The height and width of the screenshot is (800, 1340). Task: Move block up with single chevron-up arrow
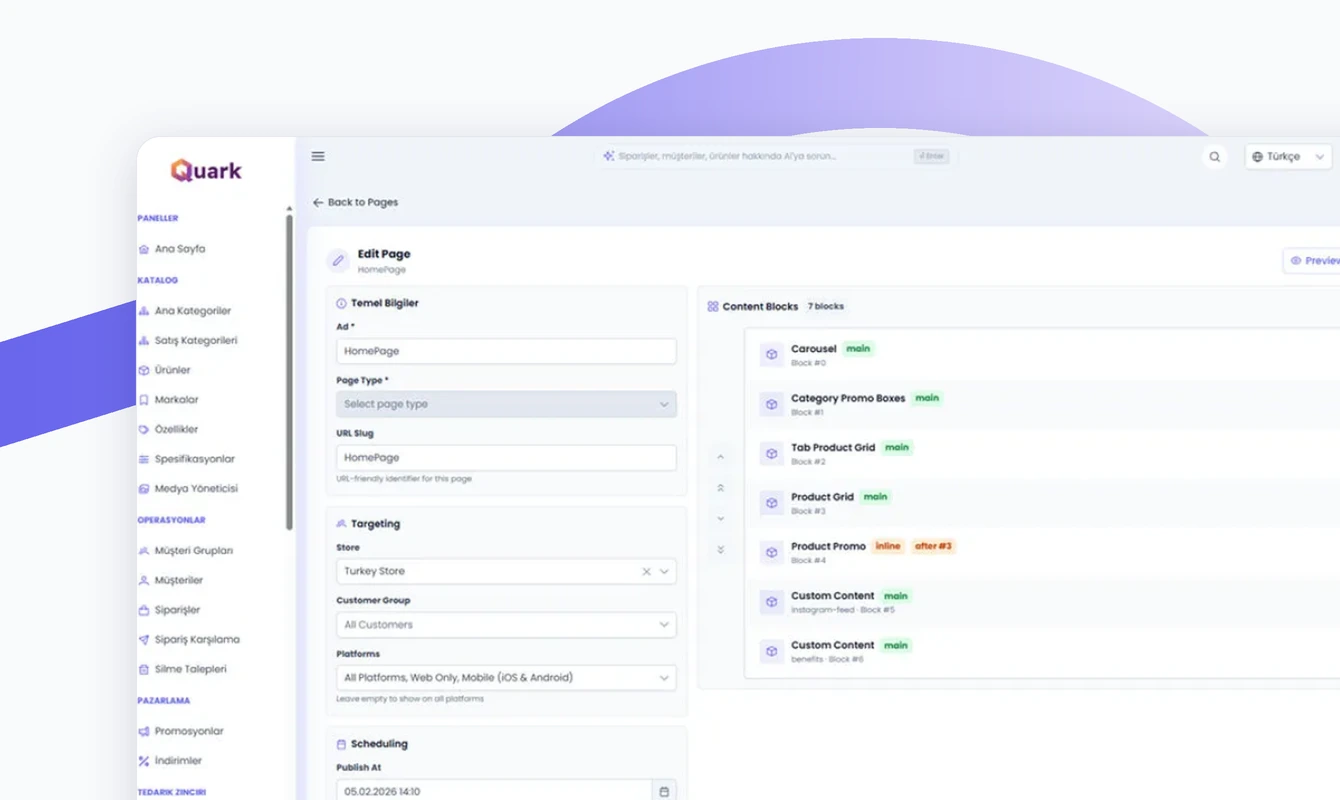720,457
